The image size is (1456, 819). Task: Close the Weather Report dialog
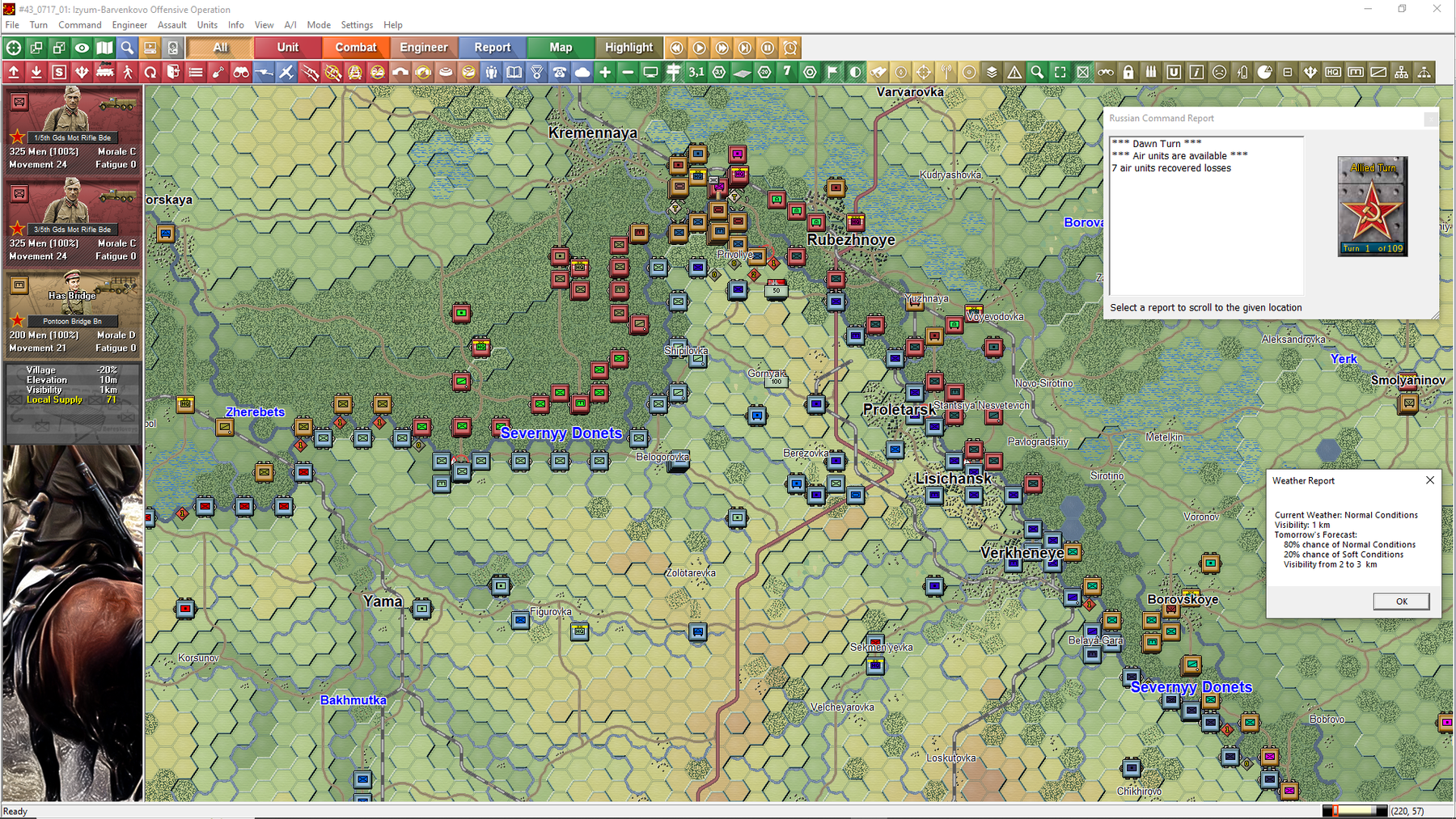(1430, 480)
